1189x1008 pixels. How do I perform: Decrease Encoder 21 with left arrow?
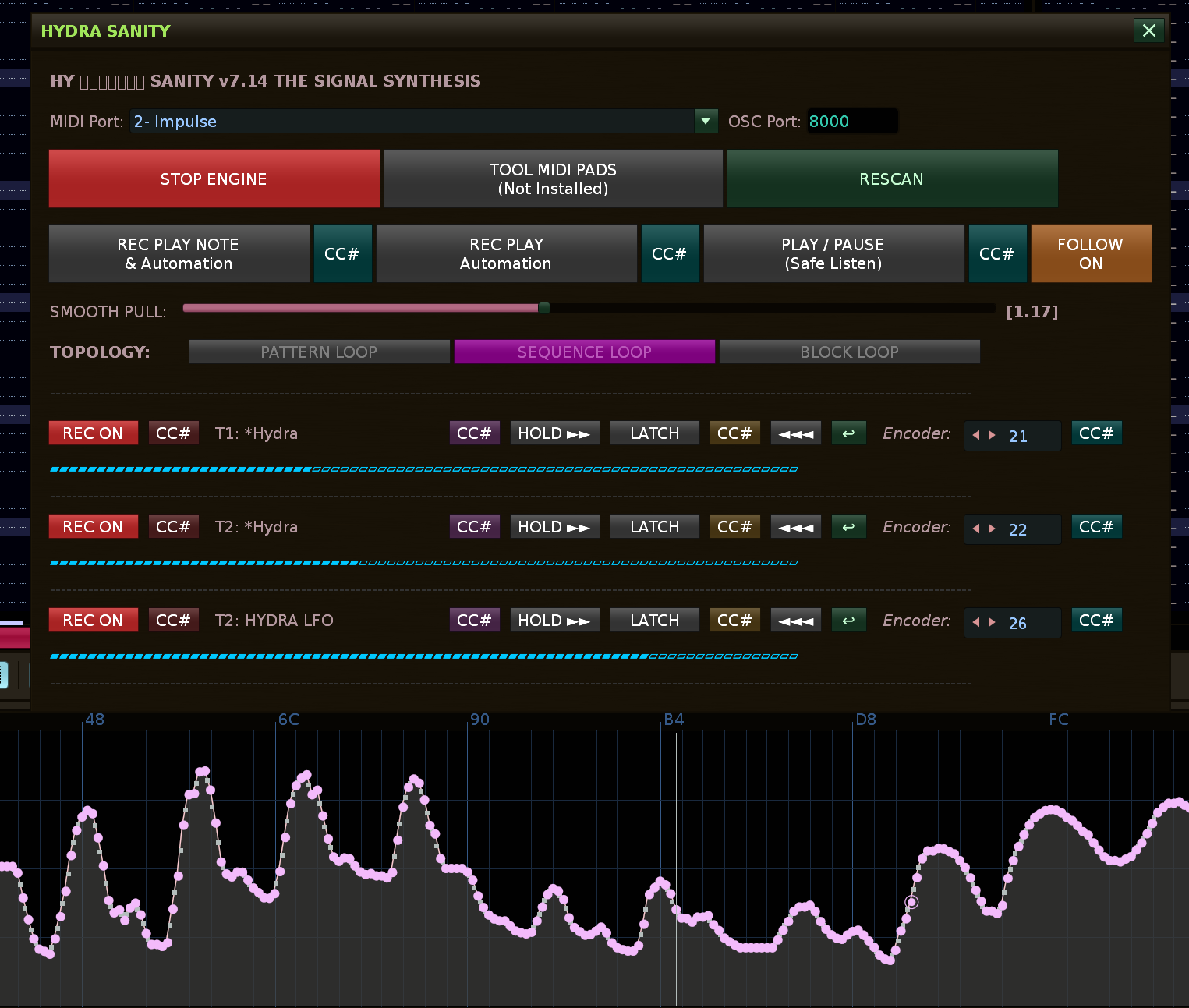(976, 436)
